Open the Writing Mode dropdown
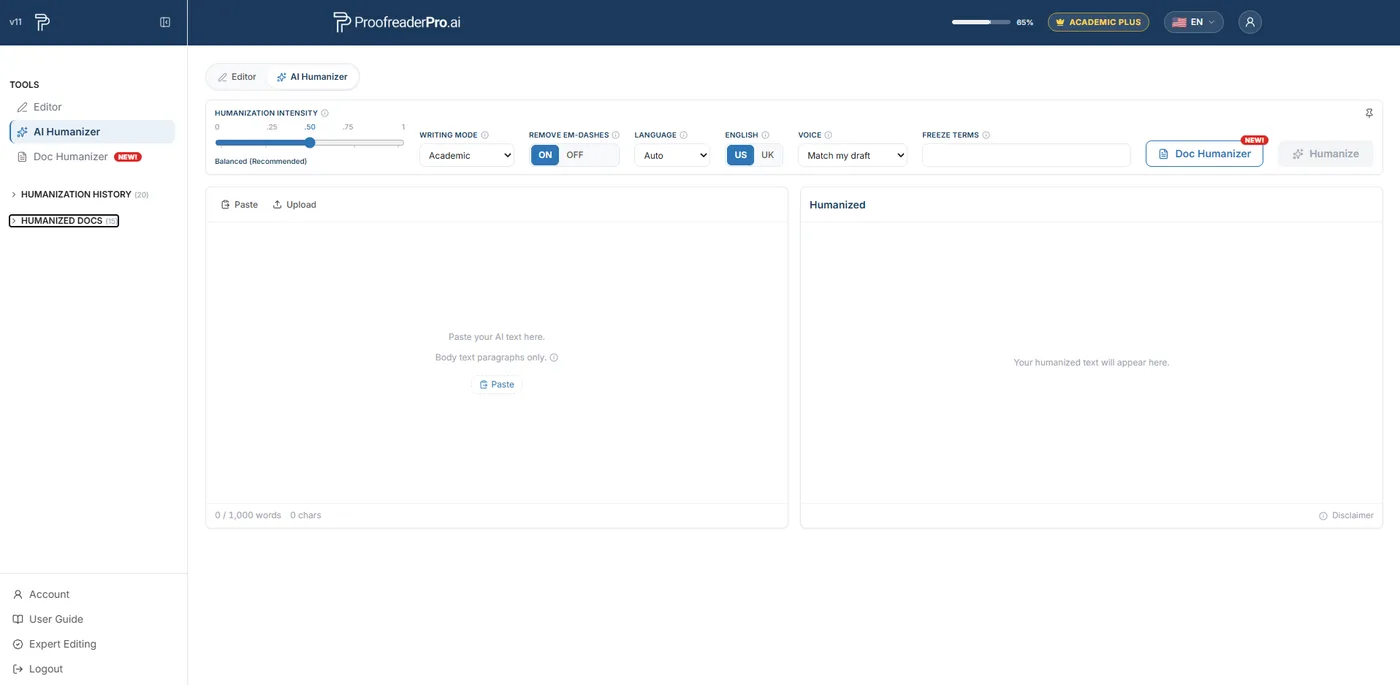The height and width of the screenshot is (685, 1400). click(467, 155)
